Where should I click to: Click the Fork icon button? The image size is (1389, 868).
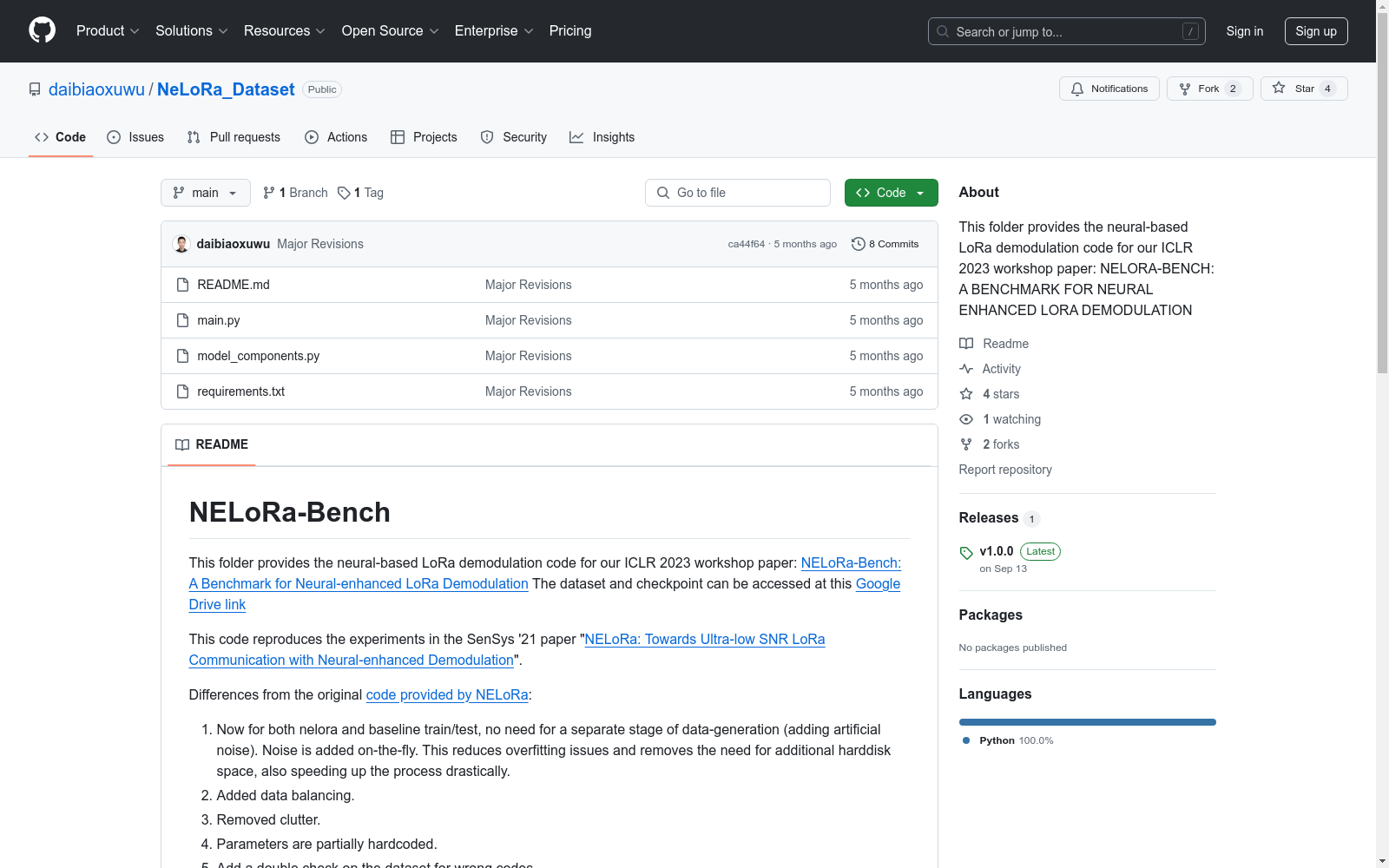click(x=1185, y=89)
